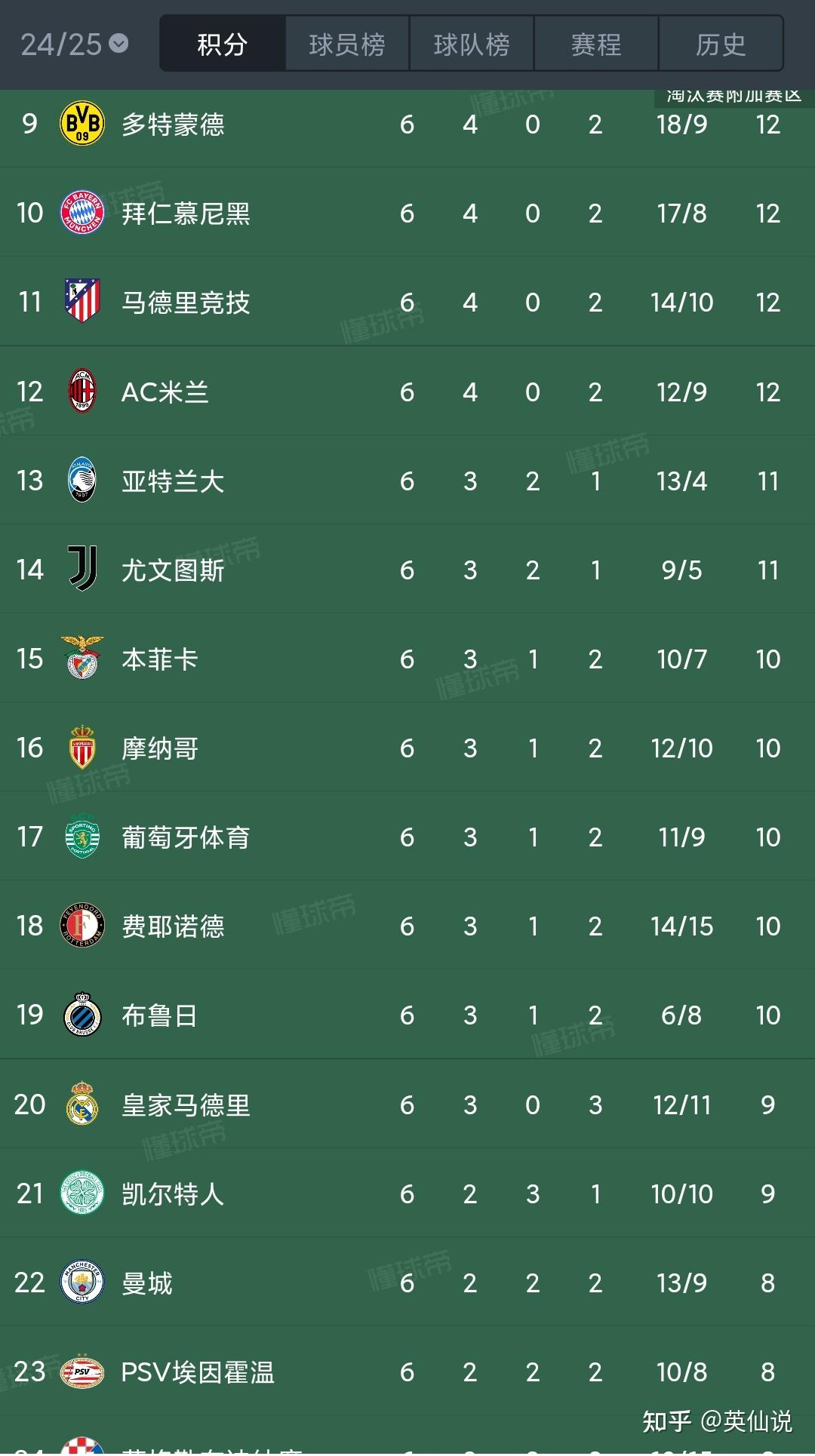Open the 赛程 tab
The image size is (815, 1456).
[596, 44]
